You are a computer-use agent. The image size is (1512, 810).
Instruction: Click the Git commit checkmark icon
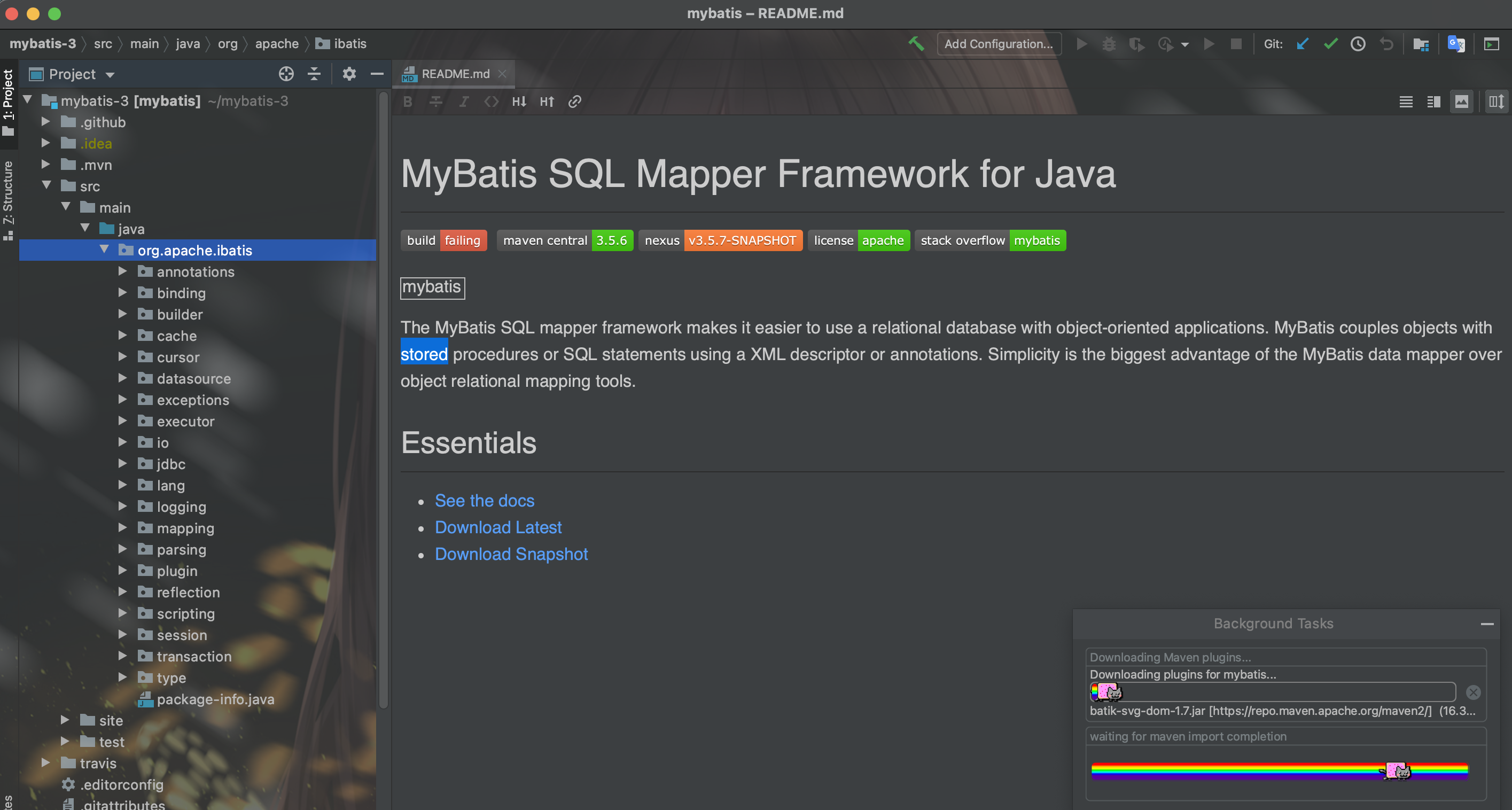pos(1331,44)
